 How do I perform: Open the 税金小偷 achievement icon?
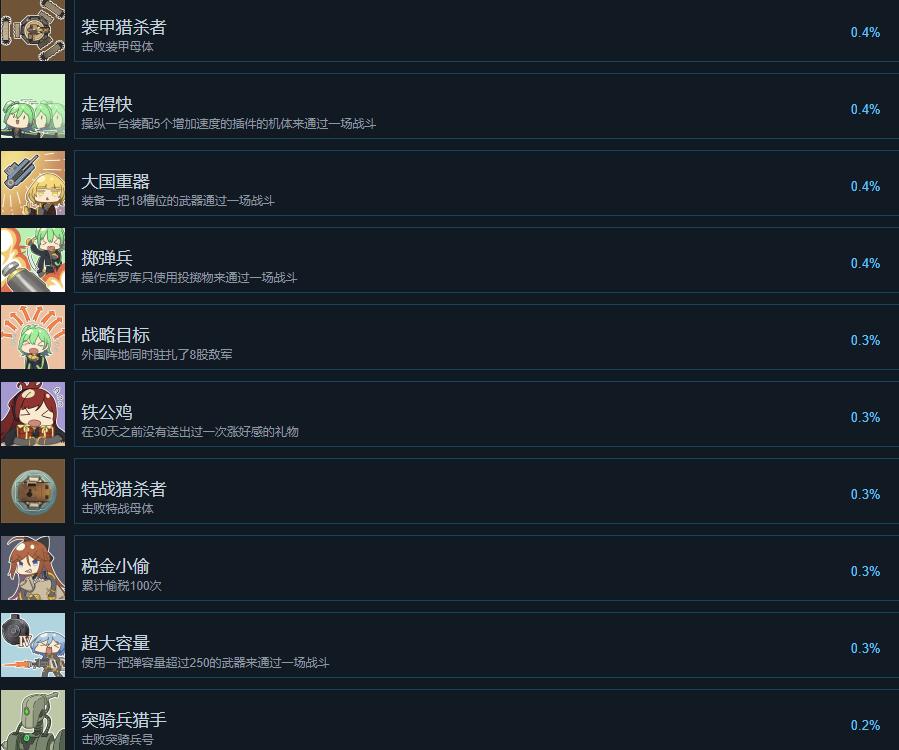coord(33,568)
